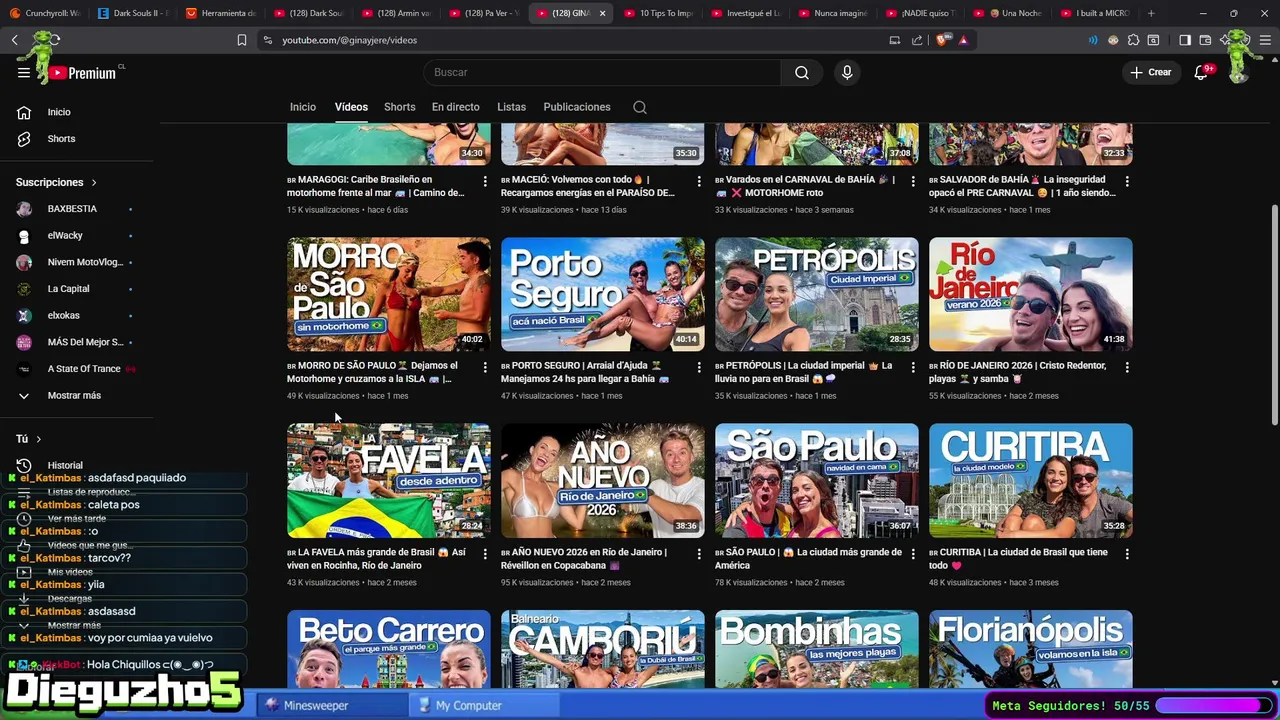This screenshot has height=720, width=1280.
Task: Switch to Dark Souls II browser tab
Action: coord(133,13)
